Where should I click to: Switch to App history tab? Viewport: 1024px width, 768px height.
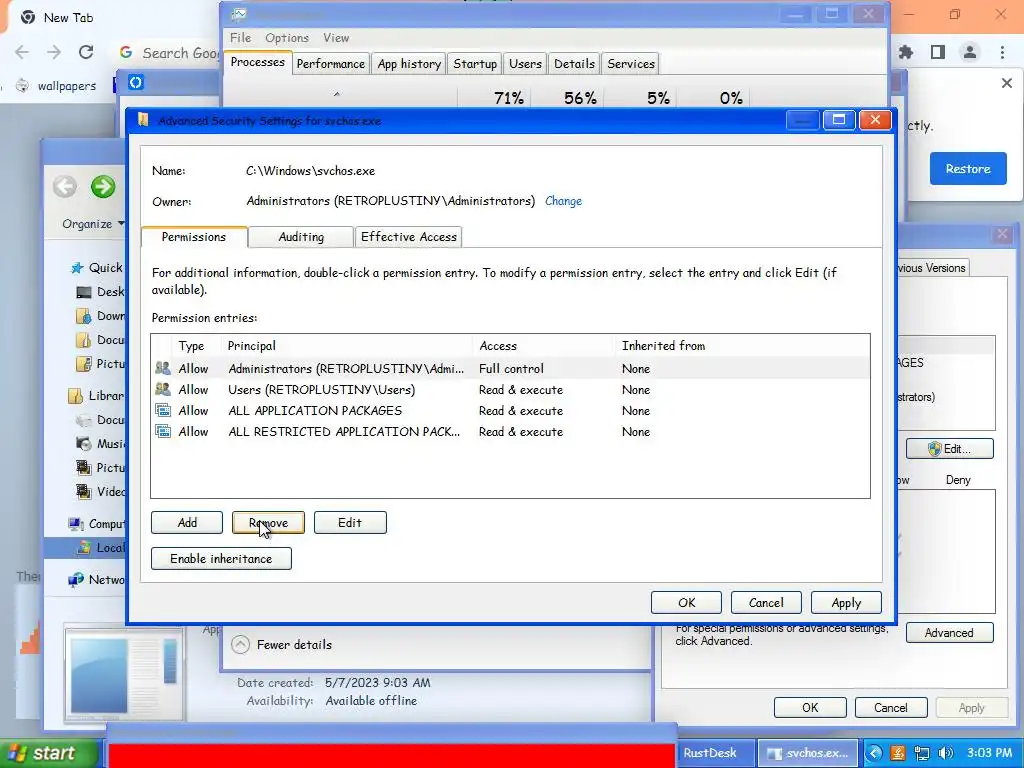click(x=409, y=63)
